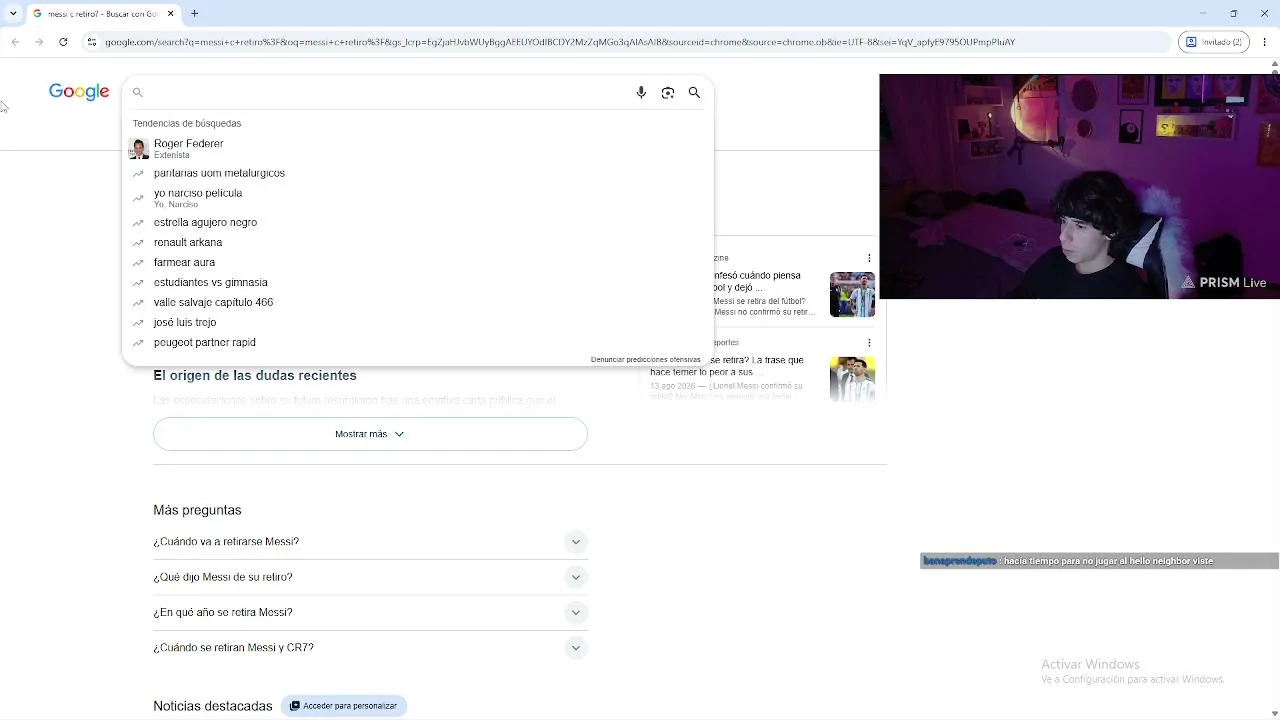
Task: Click the 'Noticias destacadas' heading
Action: point(213,706)
